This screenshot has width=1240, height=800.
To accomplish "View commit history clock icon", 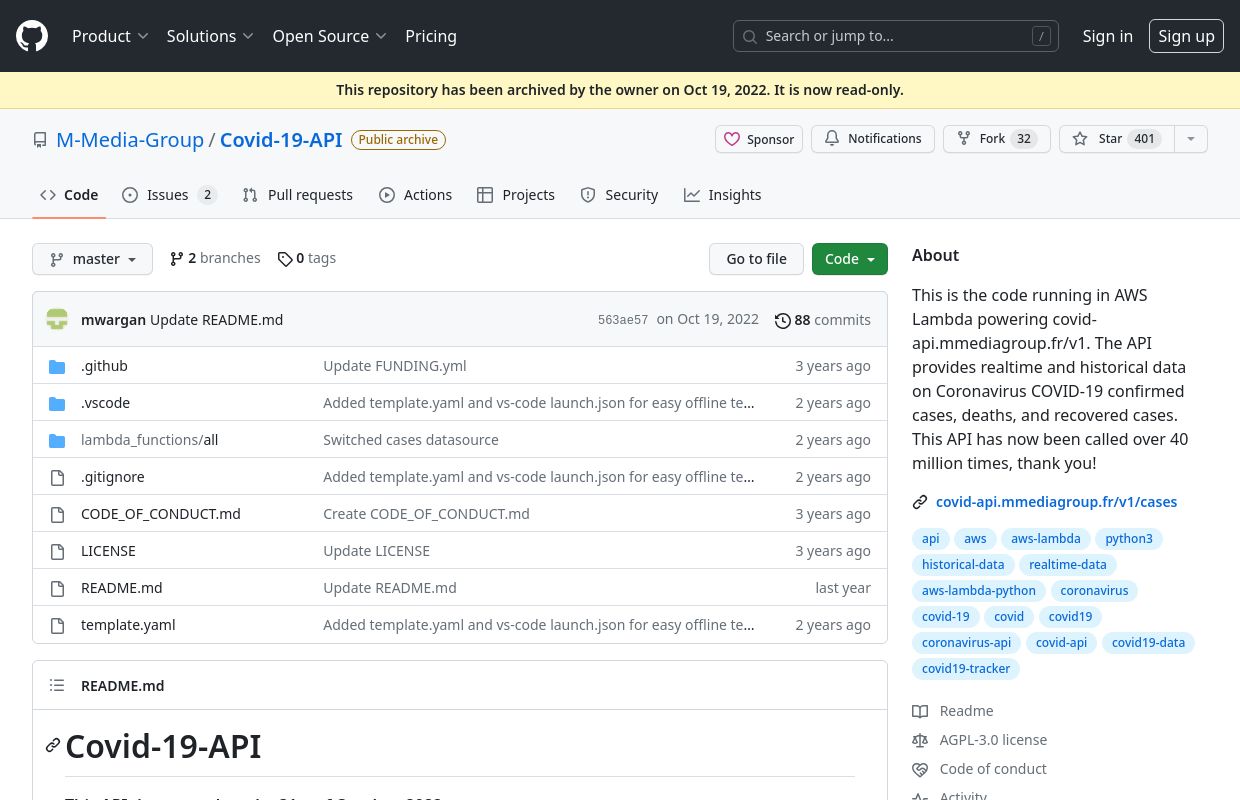I will (x=783, y=320).
